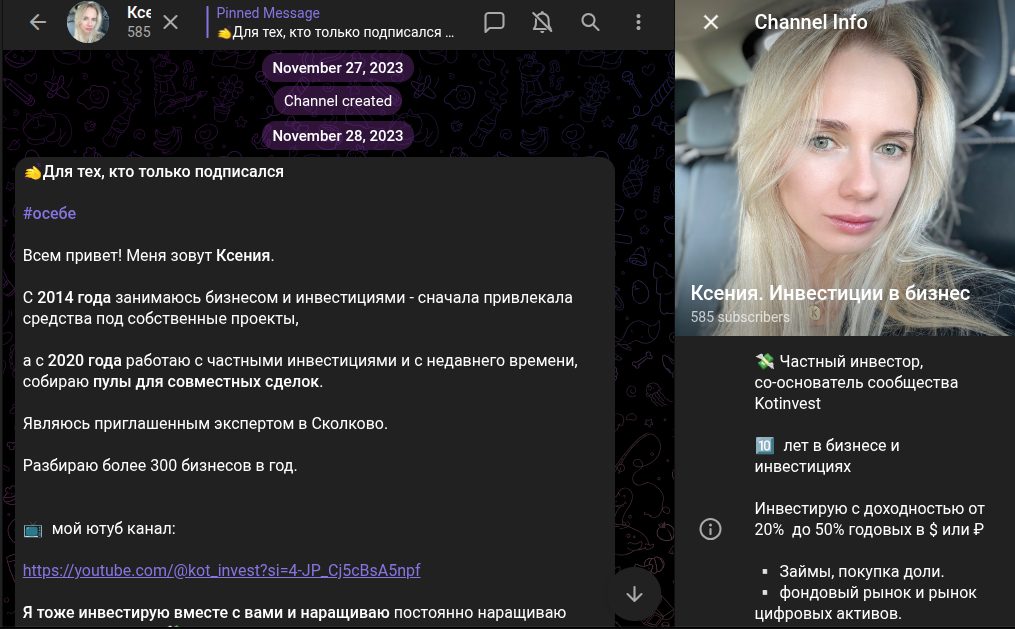
Task: Click the Kotinvest text in description
Action: (787, 403)
